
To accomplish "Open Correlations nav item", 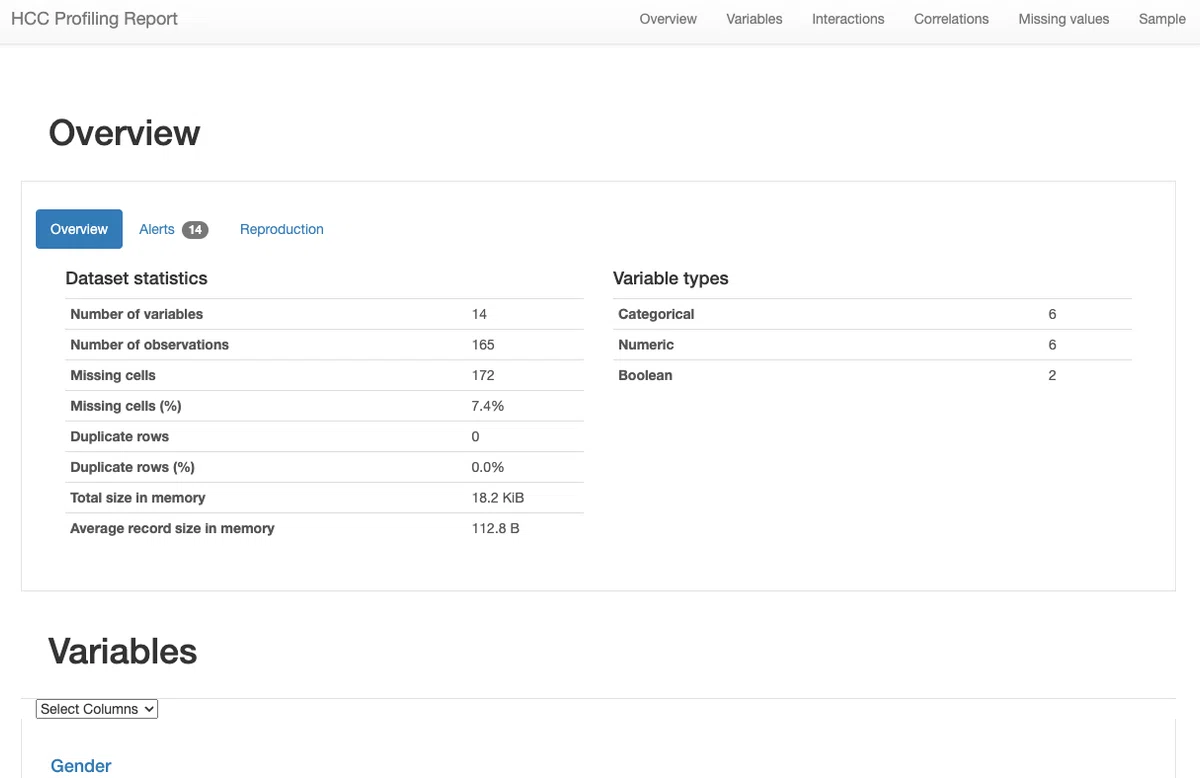I will (x=951, y=19).
